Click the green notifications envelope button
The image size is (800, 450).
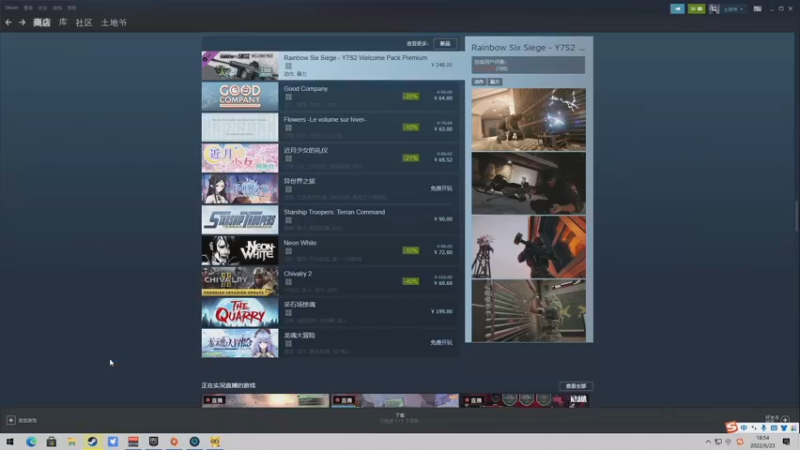(x=696, y=9)
